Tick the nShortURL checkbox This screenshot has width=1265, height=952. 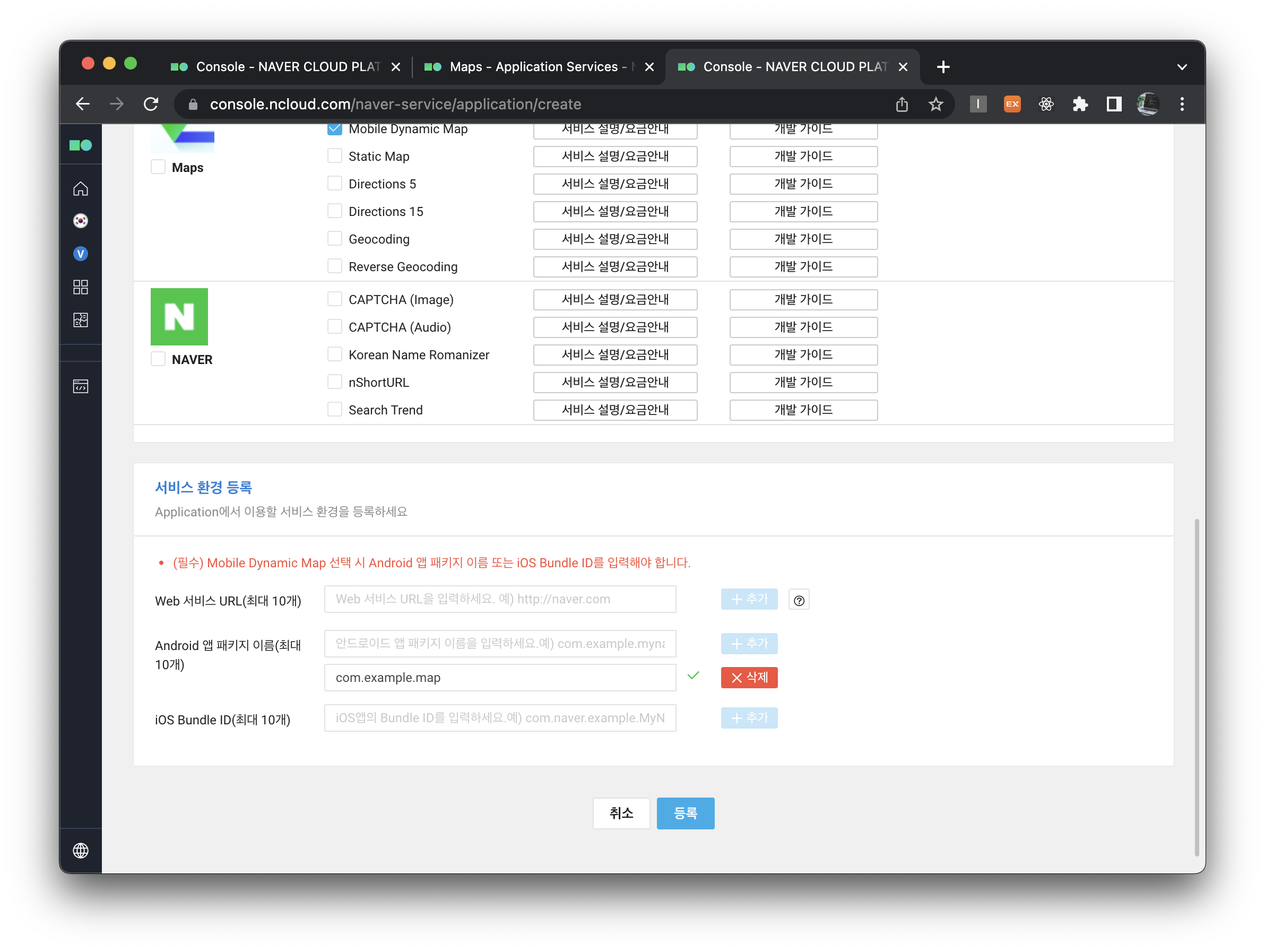point(334,382)
